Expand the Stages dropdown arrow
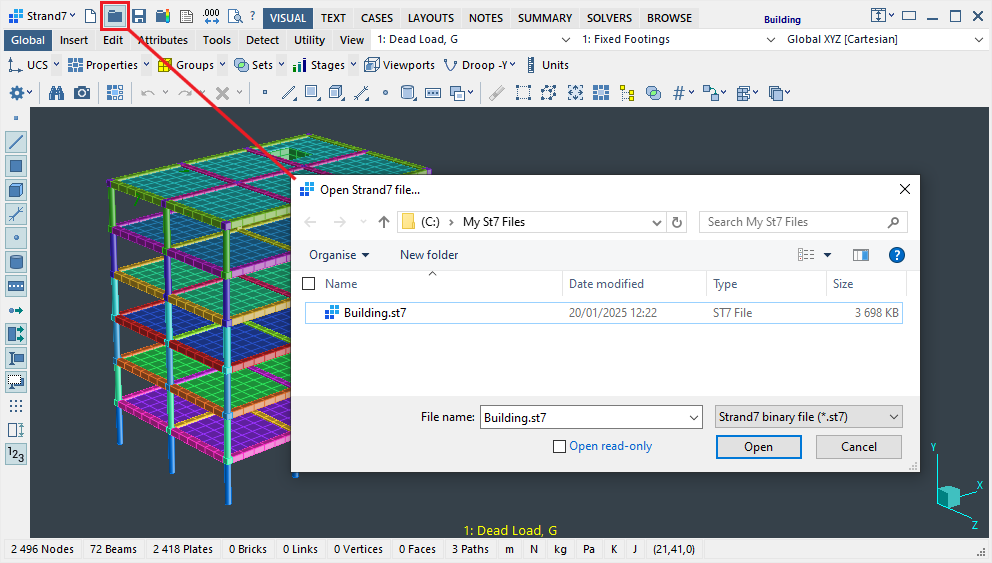Image resolution: width=992 pixels, height=563 pixels. (353, 65)
